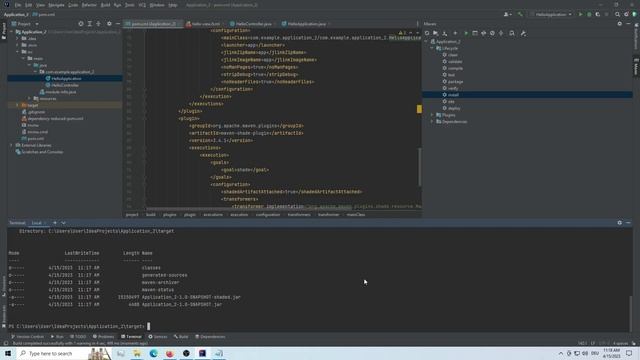Click the Maven find/analyze dependencies icon
The height and width of the screenshot is (360, 640).
coord(512,33)
